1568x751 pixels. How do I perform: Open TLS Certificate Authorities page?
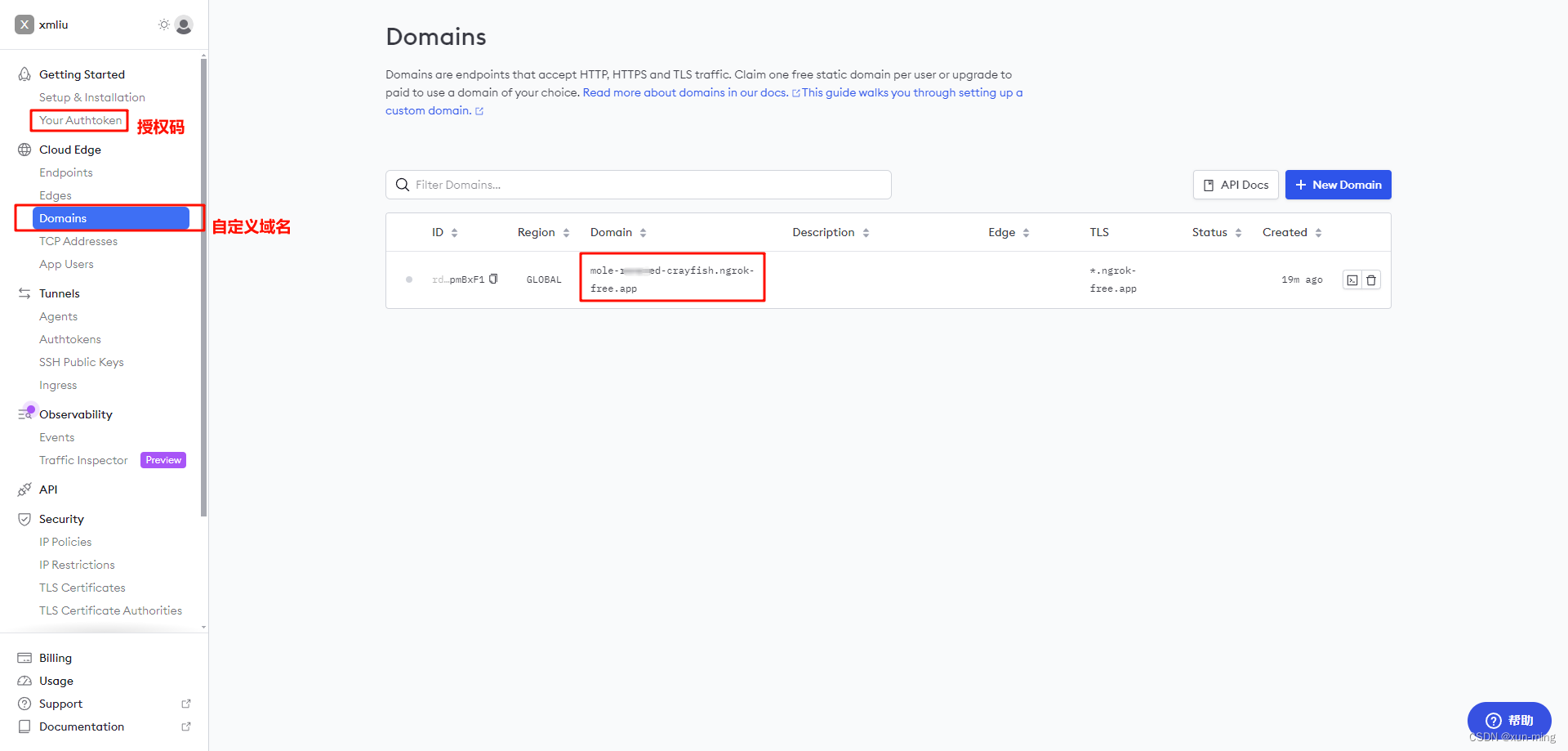(x=111, y=610)
